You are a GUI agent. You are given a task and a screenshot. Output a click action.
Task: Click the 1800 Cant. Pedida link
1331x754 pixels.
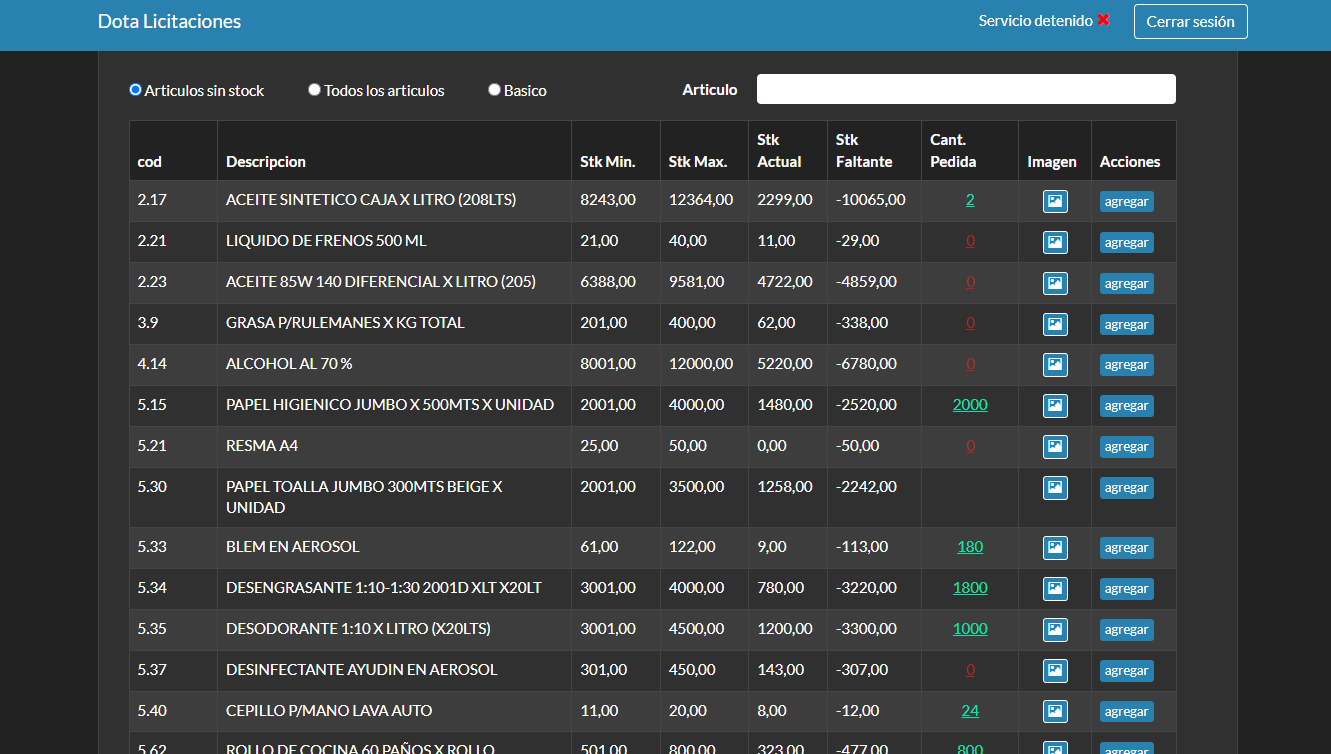point(969,588)
